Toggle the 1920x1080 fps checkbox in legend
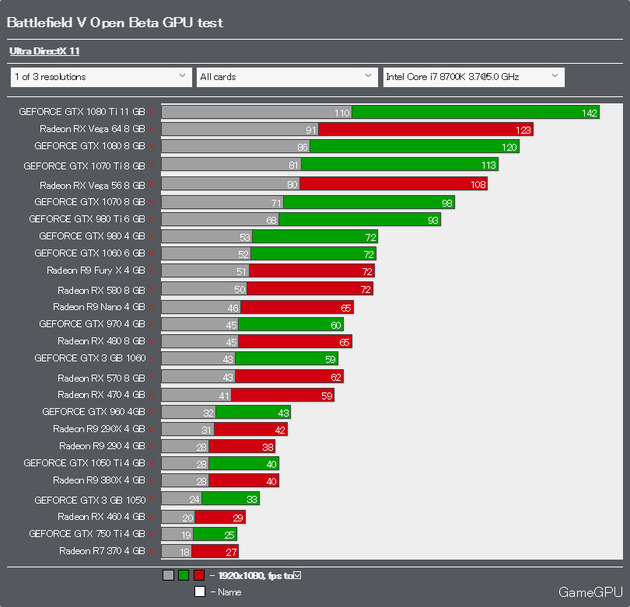The height and width of the screenshot is (607, 630). pos(297,575)
